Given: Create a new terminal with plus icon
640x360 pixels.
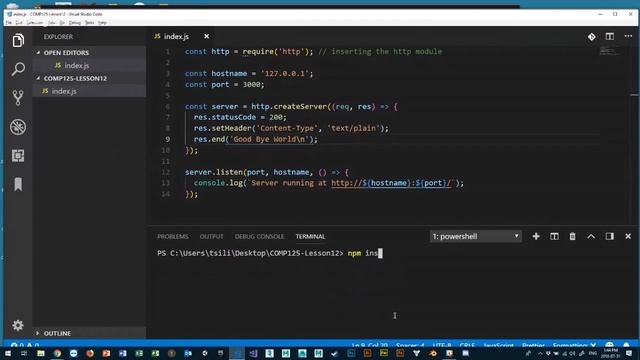Looking at the screenshot, I should [x=536, y=236].
